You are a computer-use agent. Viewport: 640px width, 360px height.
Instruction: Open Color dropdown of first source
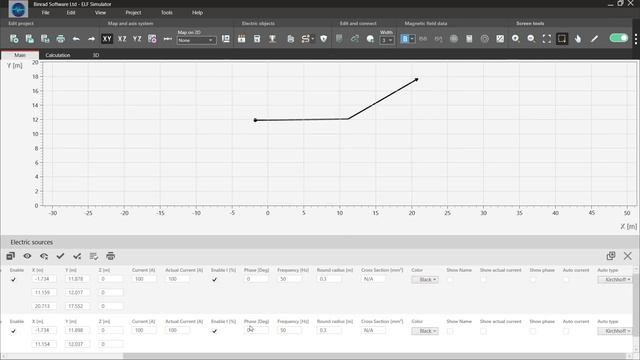425,280
